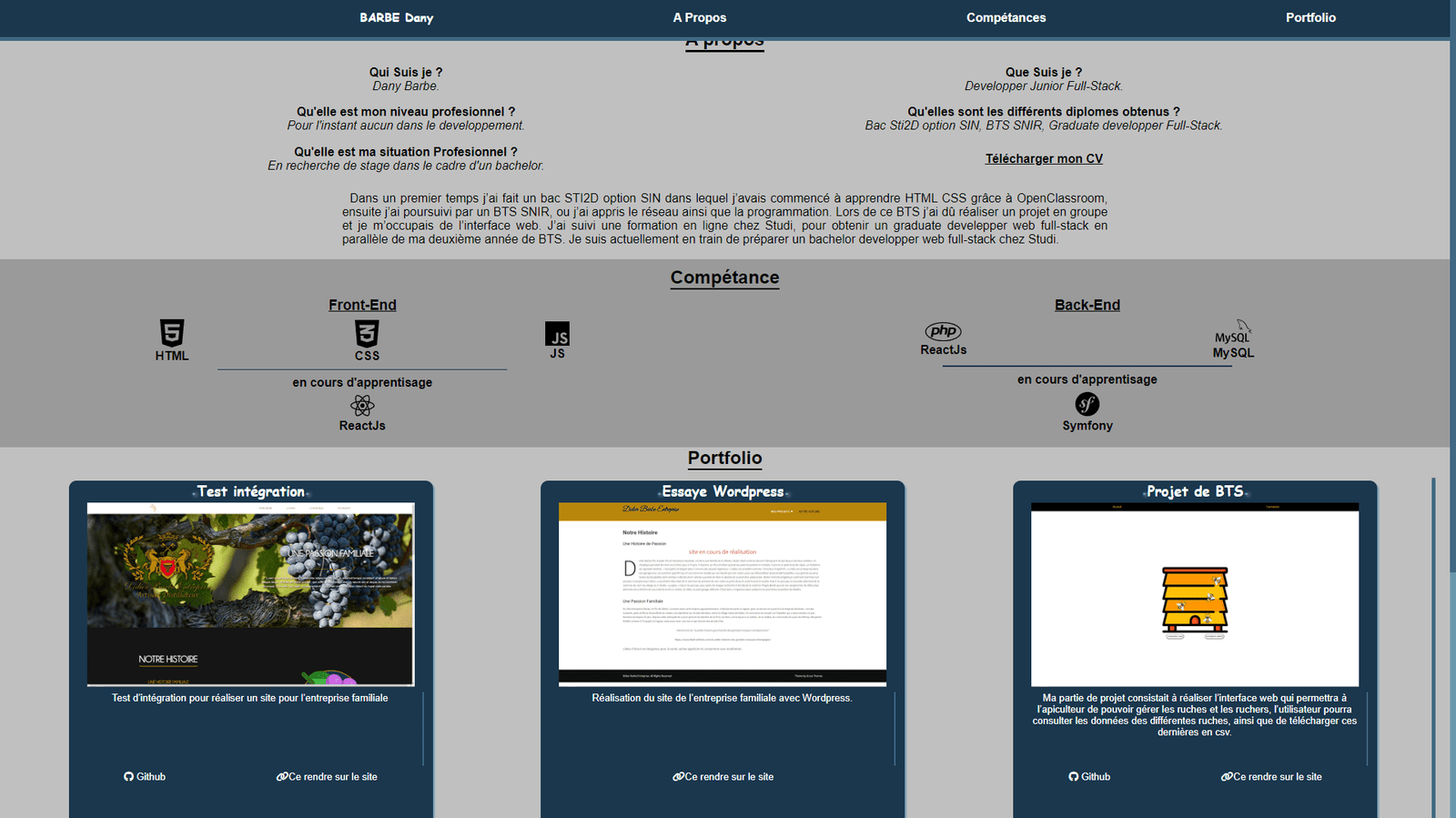Viewport: 1456px width, 818px height.
Task: Click the MySQL dolphin logo icon
Action: pos(1233,332)
